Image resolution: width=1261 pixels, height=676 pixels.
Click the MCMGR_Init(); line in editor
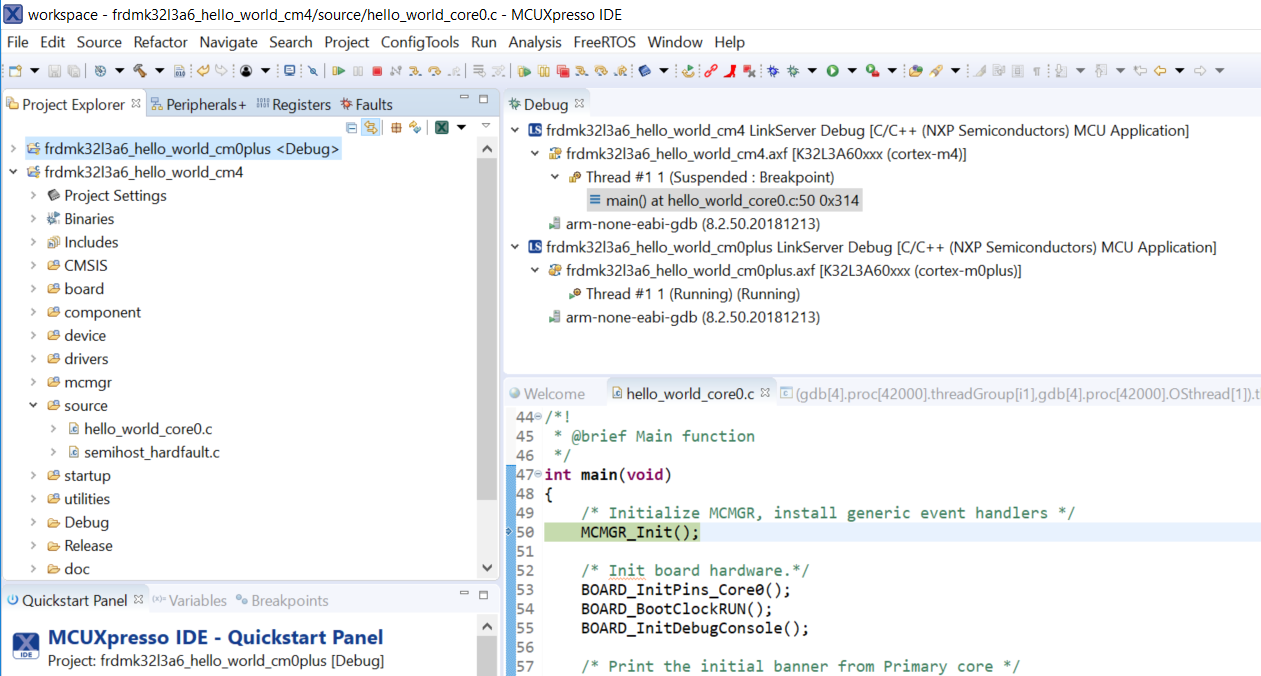click(x=640, y=532)
